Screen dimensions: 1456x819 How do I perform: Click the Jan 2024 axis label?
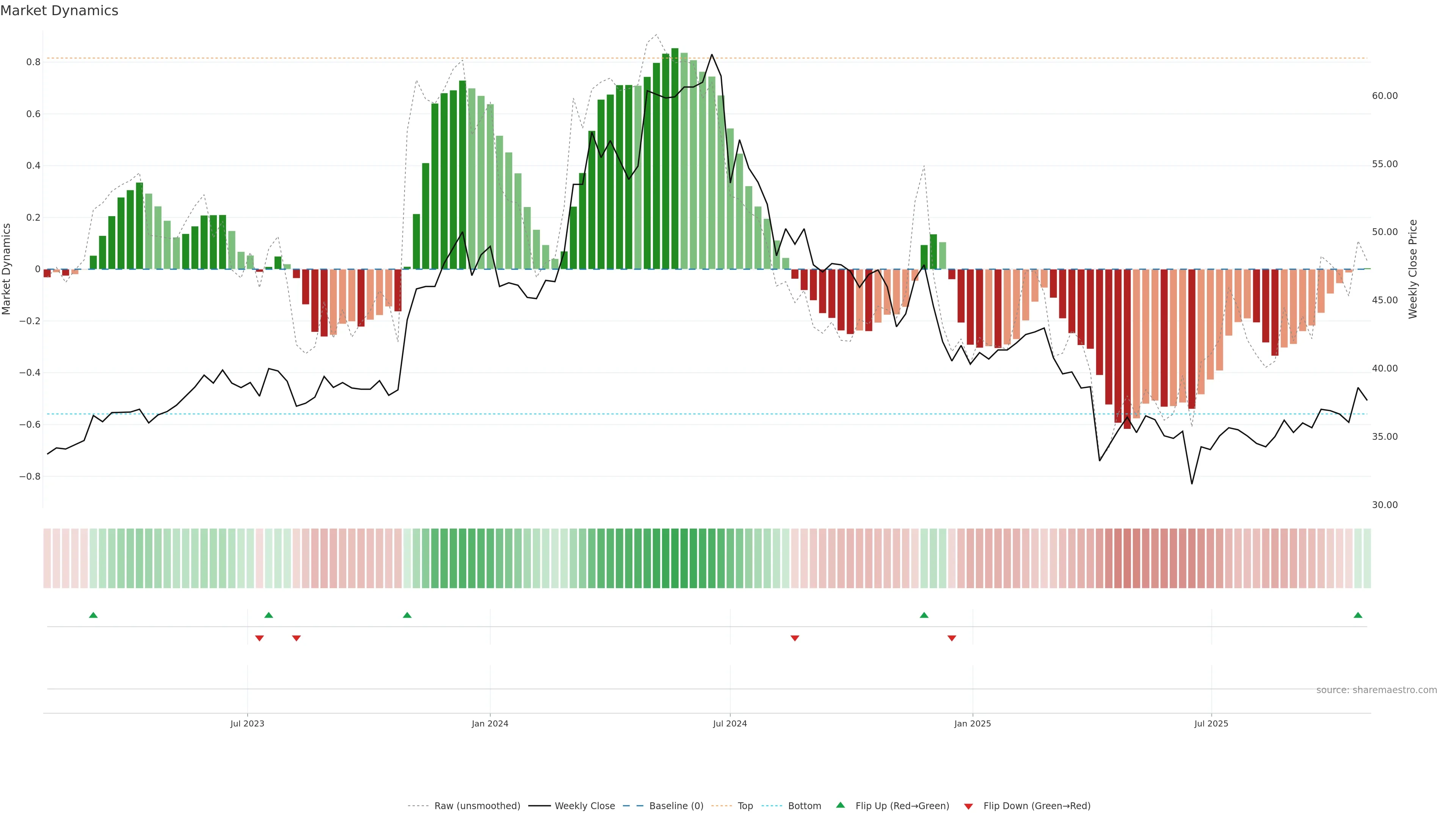490,723
